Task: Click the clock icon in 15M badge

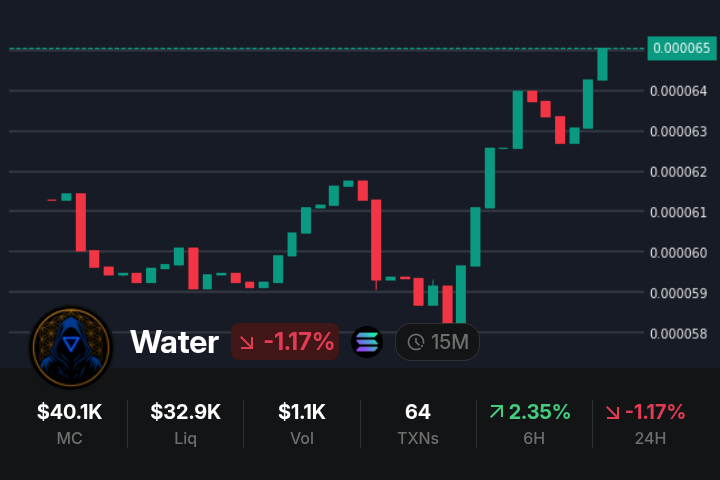Action: (x=416, y=343)
